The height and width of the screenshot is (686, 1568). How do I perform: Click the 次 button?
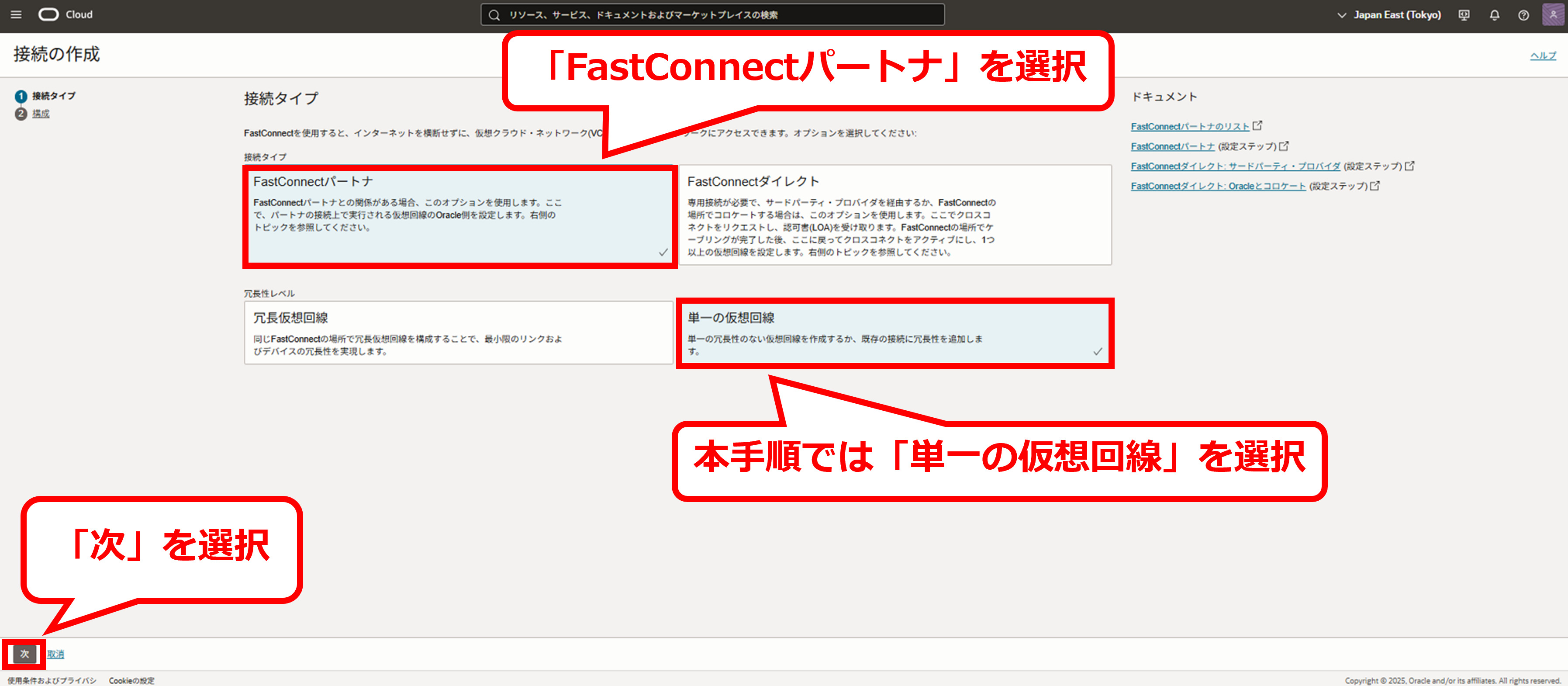(24, 654)
